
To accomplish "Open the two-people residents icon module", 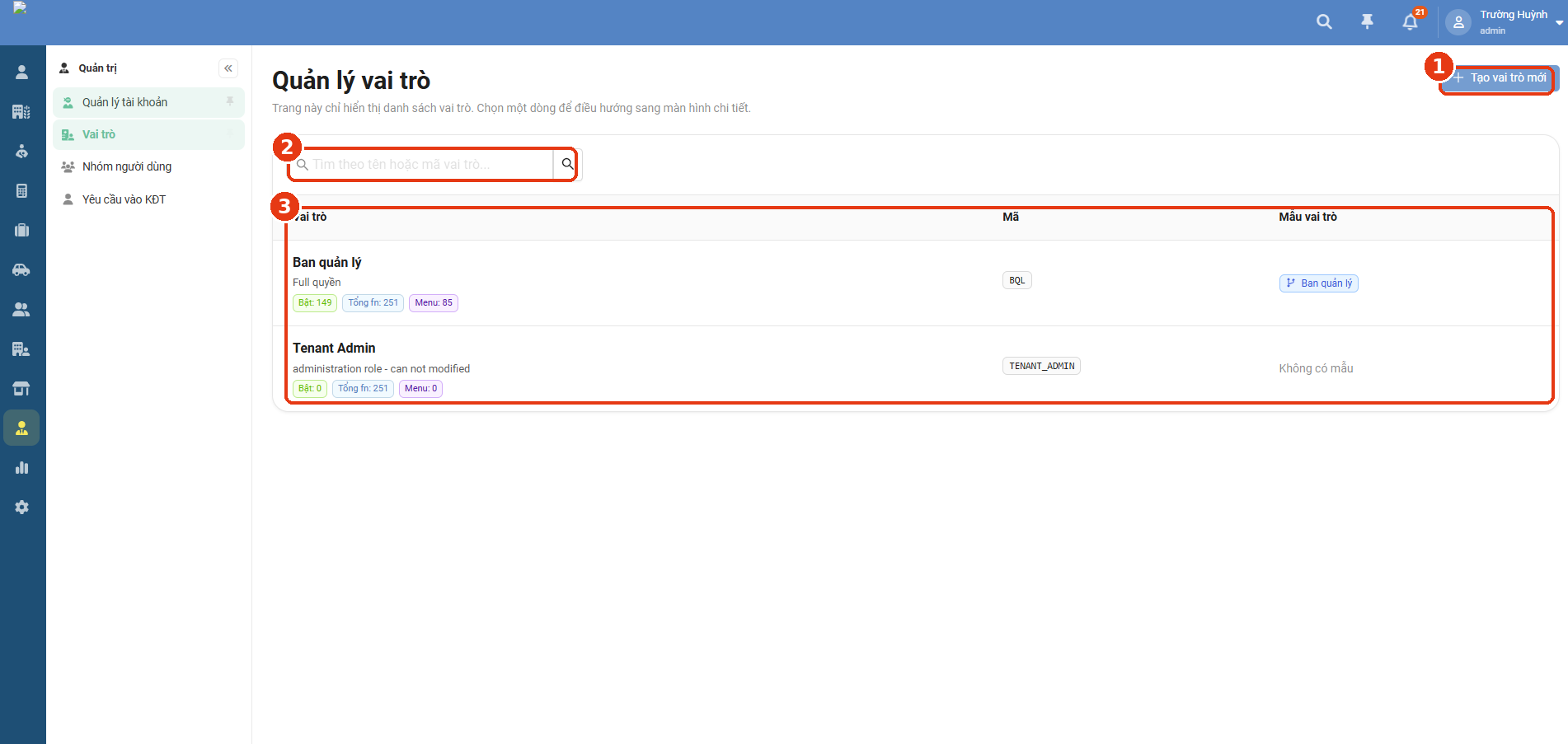I will tap(22, 310).
